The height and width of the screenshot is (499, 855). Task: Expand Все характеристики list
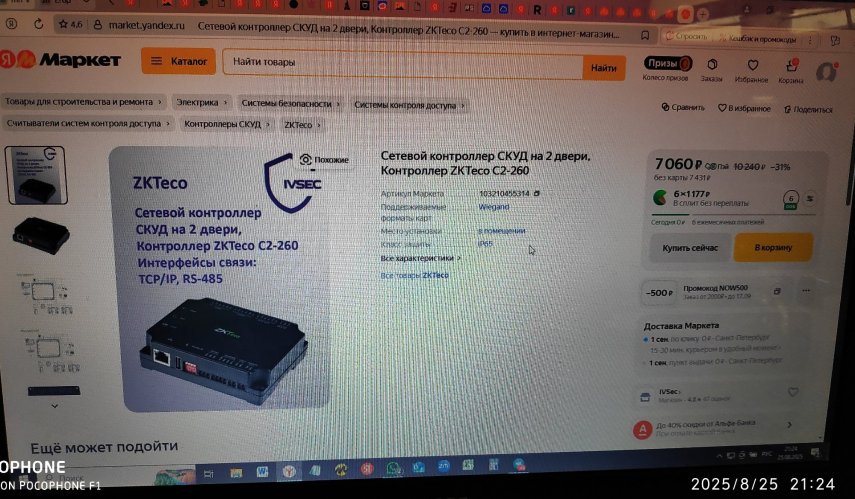[420, 258]
